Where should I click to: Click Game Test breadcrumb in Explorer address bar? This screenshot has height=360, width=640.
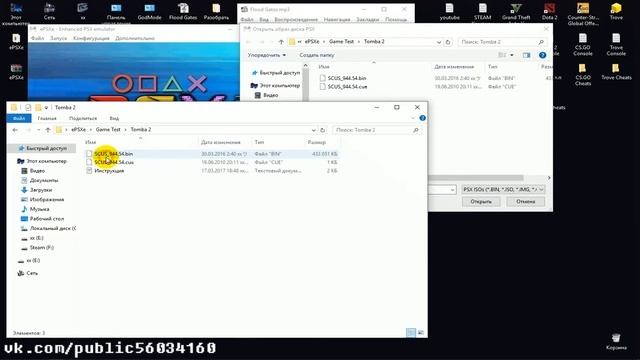[108, 129]
